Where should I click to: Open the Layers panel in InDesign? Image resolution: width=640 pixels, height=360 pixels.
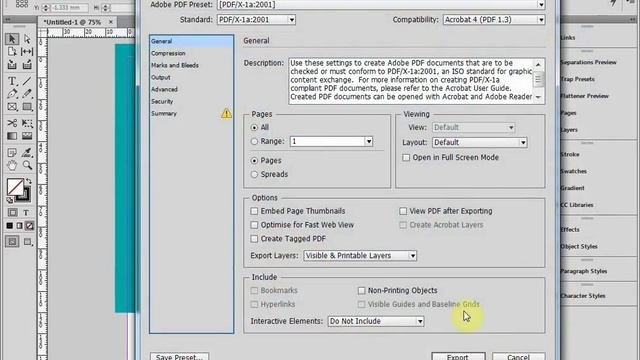pos(569,130)
